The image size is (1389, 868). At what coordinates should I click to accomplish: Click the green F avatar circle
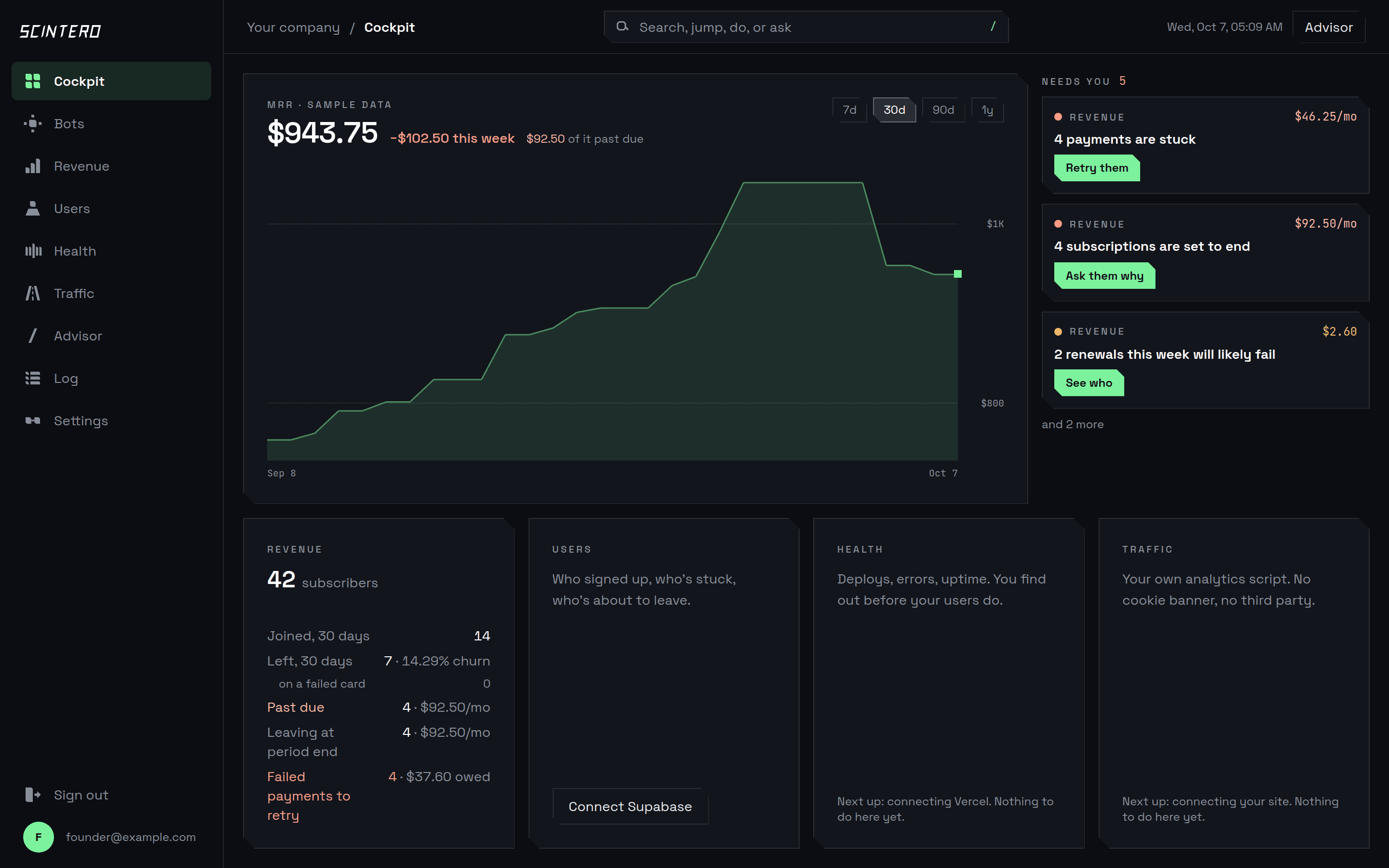tap(39, 837)
